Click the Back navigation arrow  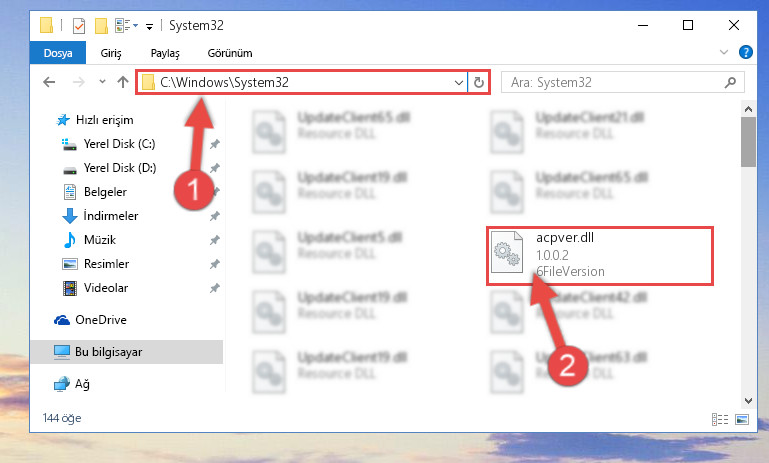49,82
